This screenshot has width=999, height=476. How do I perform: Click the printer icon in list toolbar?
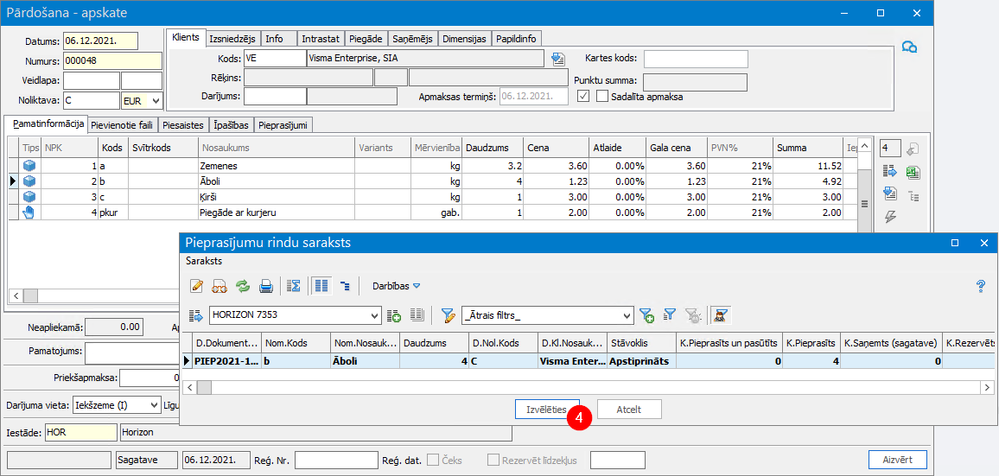(266, 286)
